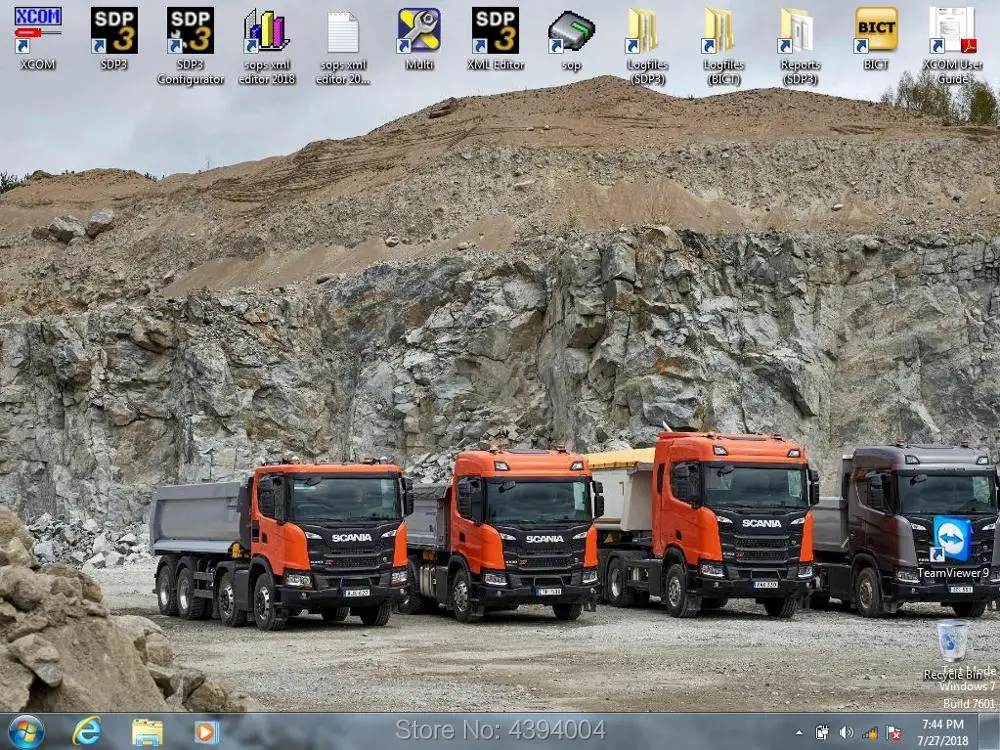1000x750 pixels.
Task: Open Windows Explorer from the taskbar
Action: [x=147, y=731]
